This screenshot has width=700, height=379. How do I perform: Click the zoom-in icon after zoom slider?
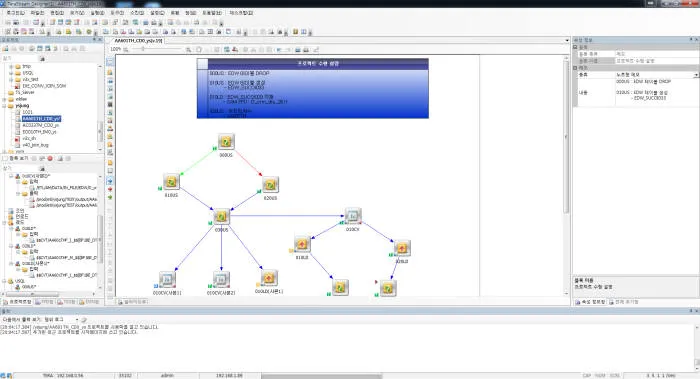pos(188,50)
